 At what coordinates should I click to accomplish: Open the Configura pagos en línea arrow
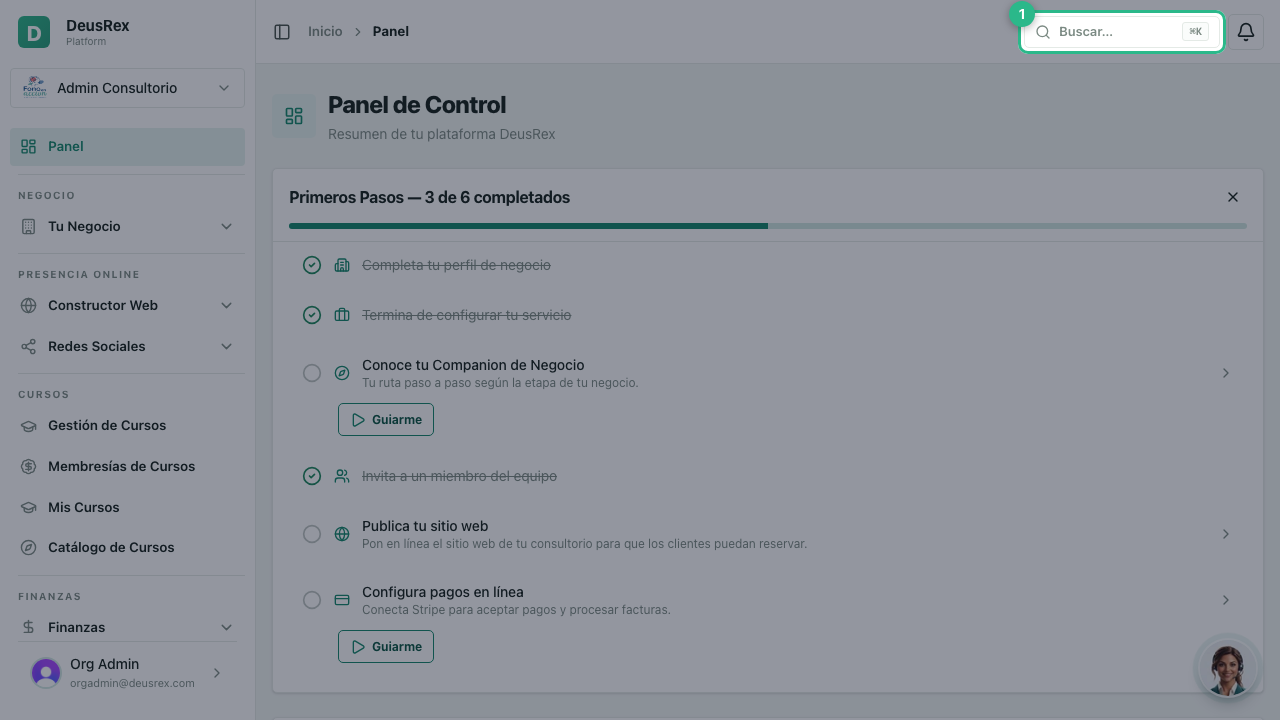[1225, 600]
